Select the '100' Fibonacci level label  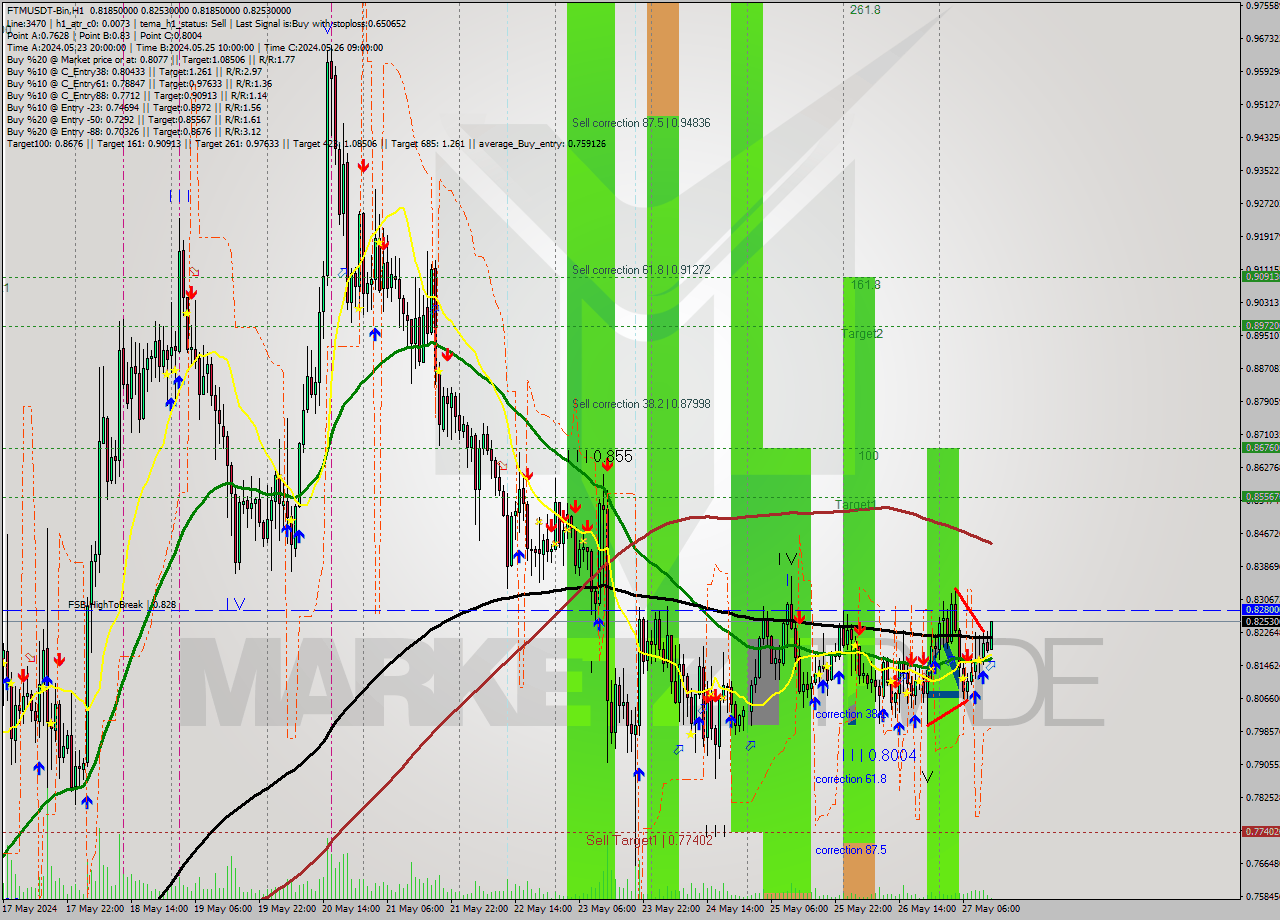(x=868, y=456)
